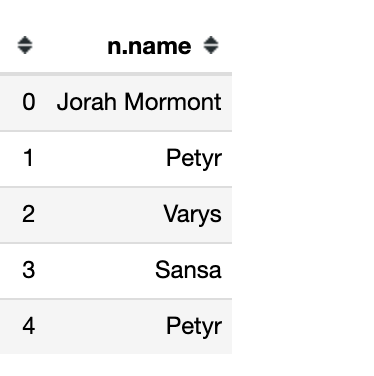Click row index 0

tap(29, 102)
